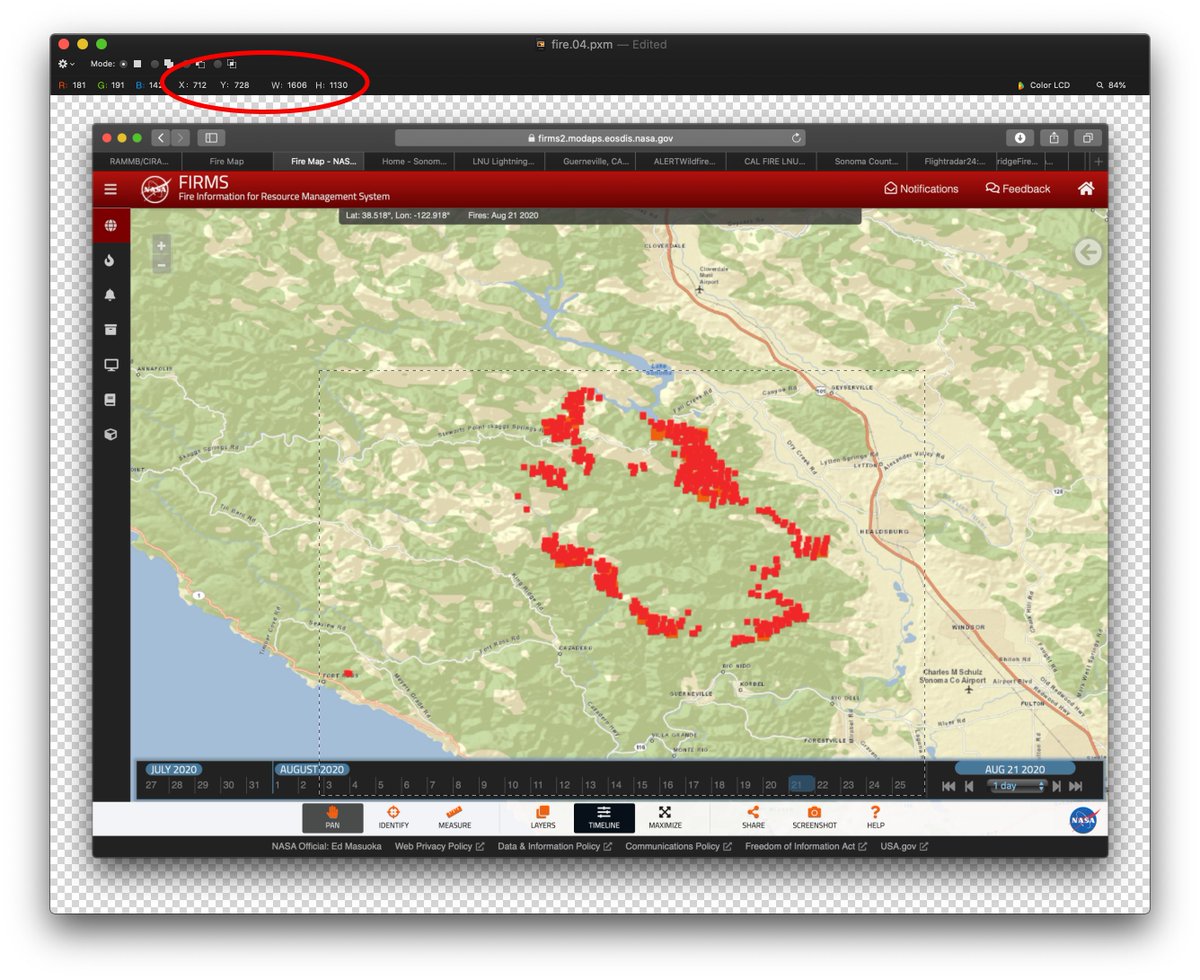
Task: Click the book icon in FIRMS sidebar
Action: [x=110, y=400]
